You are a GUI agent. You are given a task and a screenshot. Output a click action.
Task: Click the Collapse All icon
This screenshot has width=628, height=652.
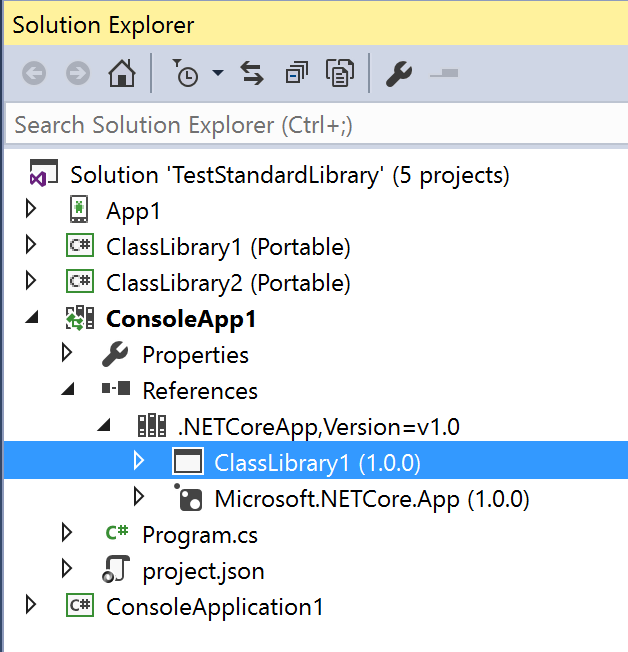pyautogui.click(x=297, y=72)
